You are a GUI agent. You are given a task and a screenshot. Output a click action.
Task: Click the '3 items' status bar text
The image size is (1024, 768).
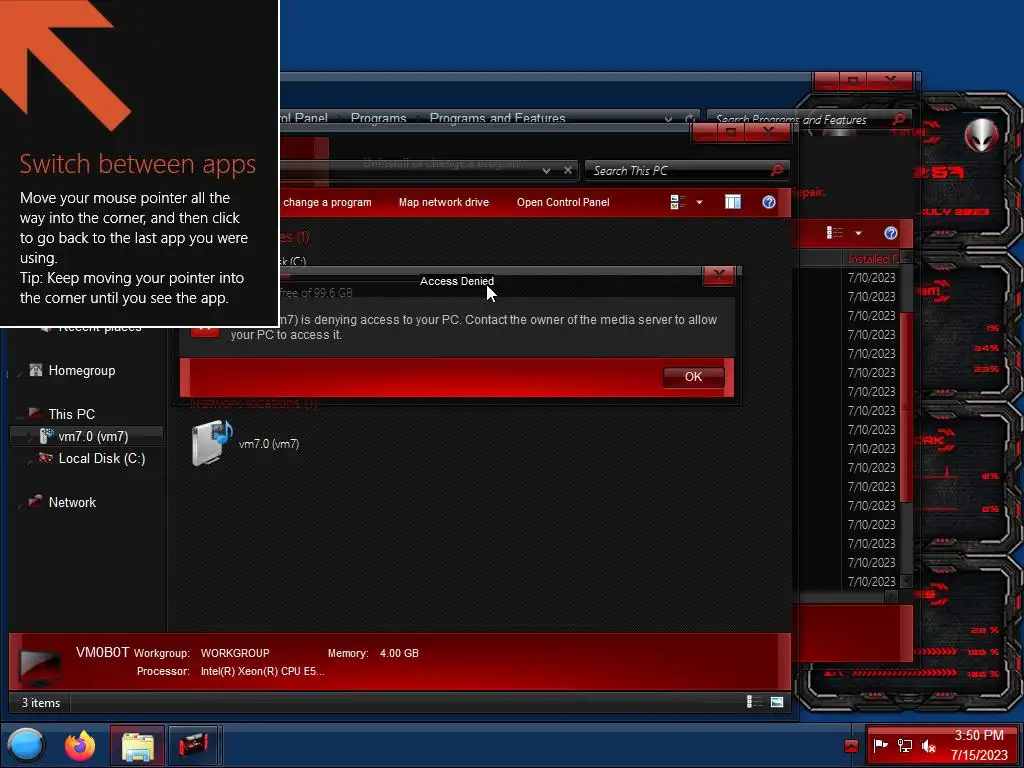coord(40,703)
